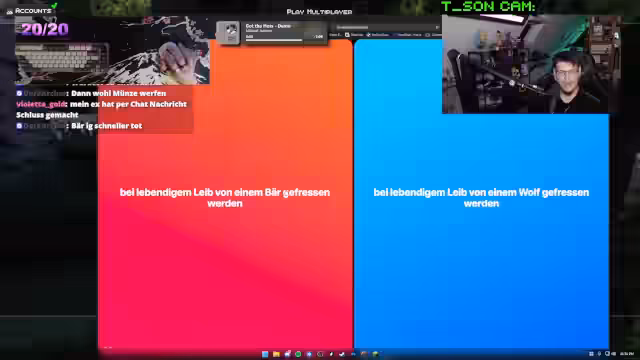
Task: Open the green Spotify taskbar icon
Action: pyautogui.click(x=298, y=354)
